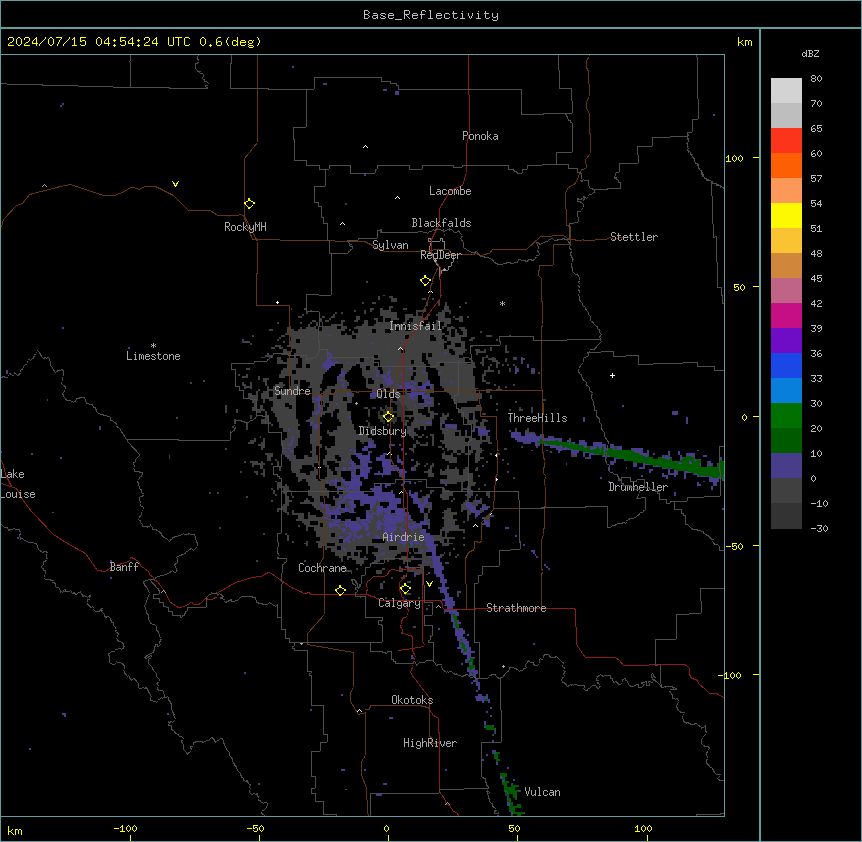
Task: Click the green radar echo beside Vulcan
Action: (x=511, y=792)
